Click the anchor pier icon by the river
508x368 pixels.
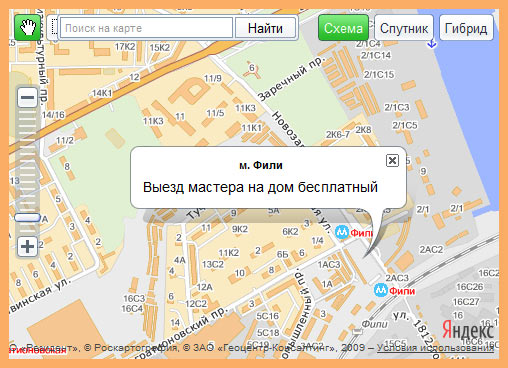[x=432, y=44]
